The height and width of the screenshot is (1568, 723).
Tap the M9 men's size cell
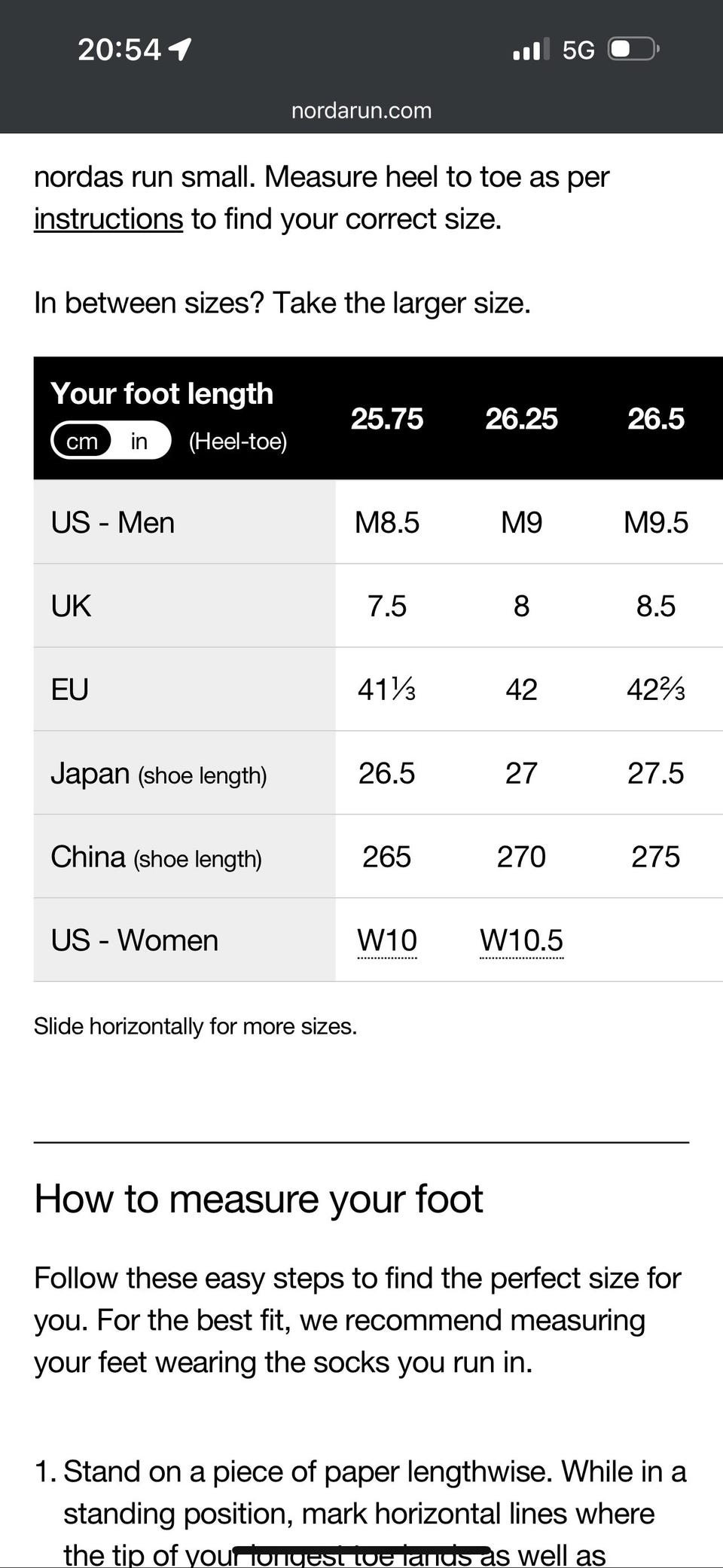pyautogui.click(x=521, y=522)
